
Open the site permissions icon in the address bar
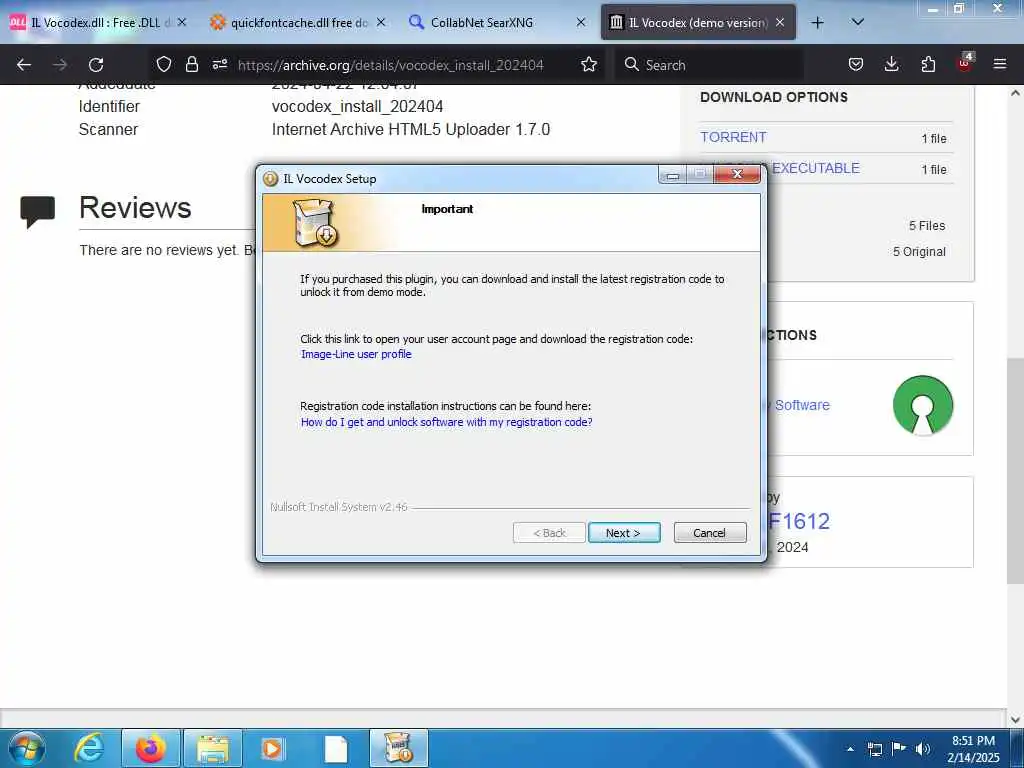[220, 64]
